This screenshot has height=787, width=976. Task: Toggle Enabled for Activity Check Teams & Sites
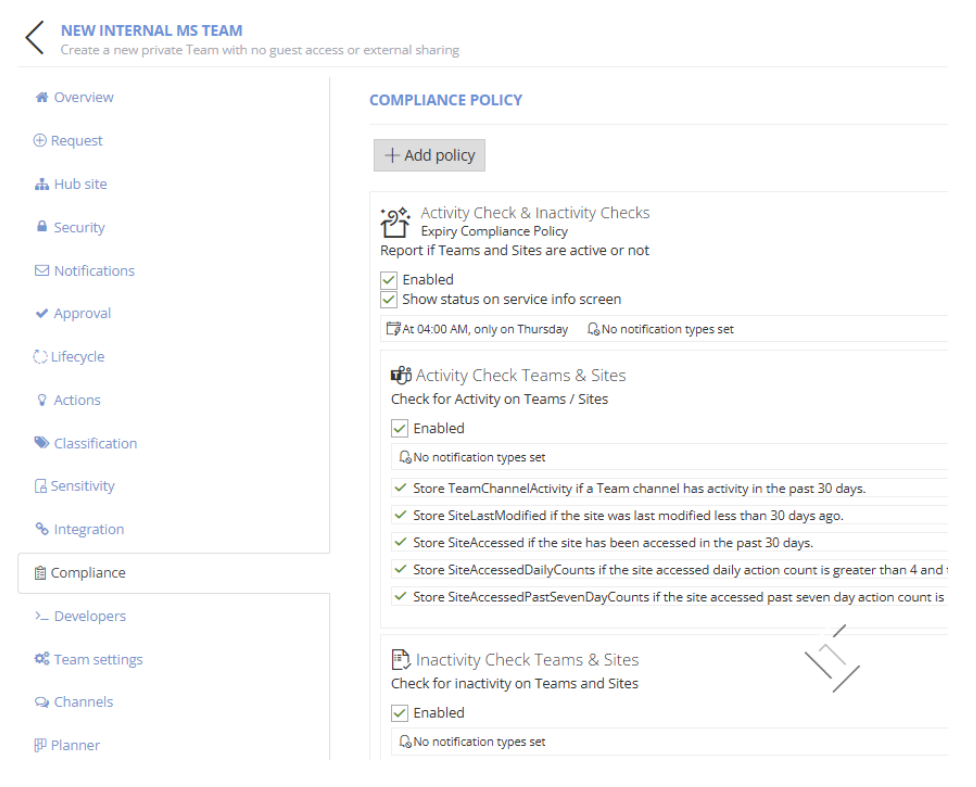400,428
